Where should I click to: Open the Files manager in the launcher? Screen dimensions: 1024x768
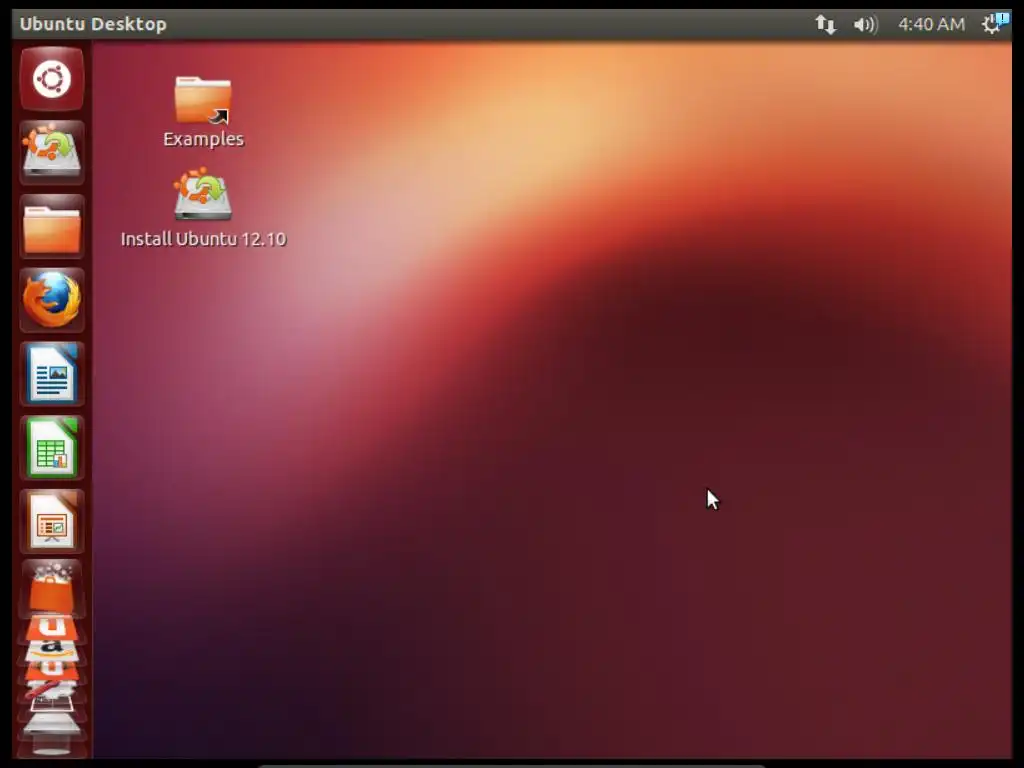pos(52,226)
